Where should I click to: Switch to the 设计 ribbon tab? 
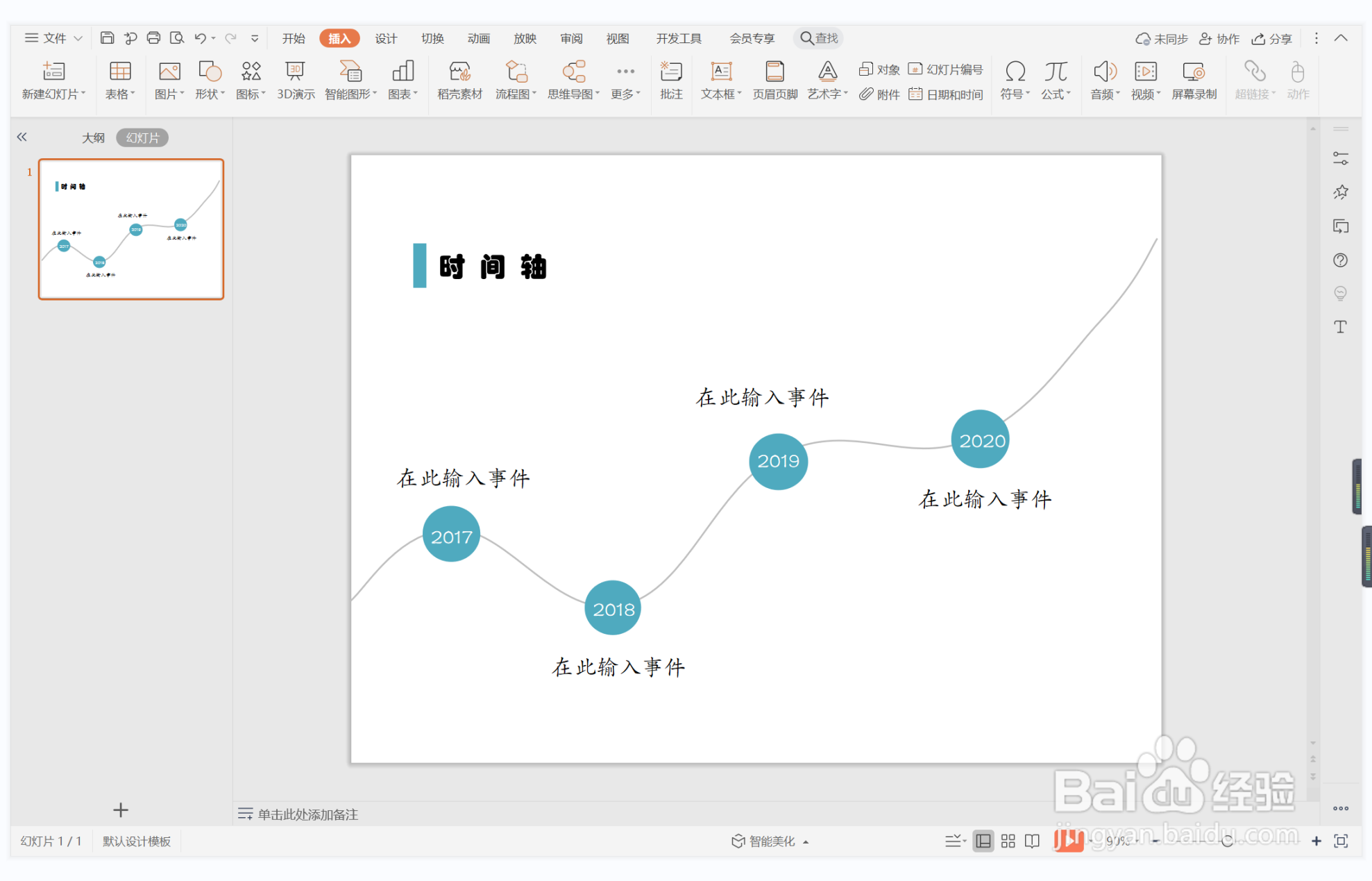click(x=386, y=38)
